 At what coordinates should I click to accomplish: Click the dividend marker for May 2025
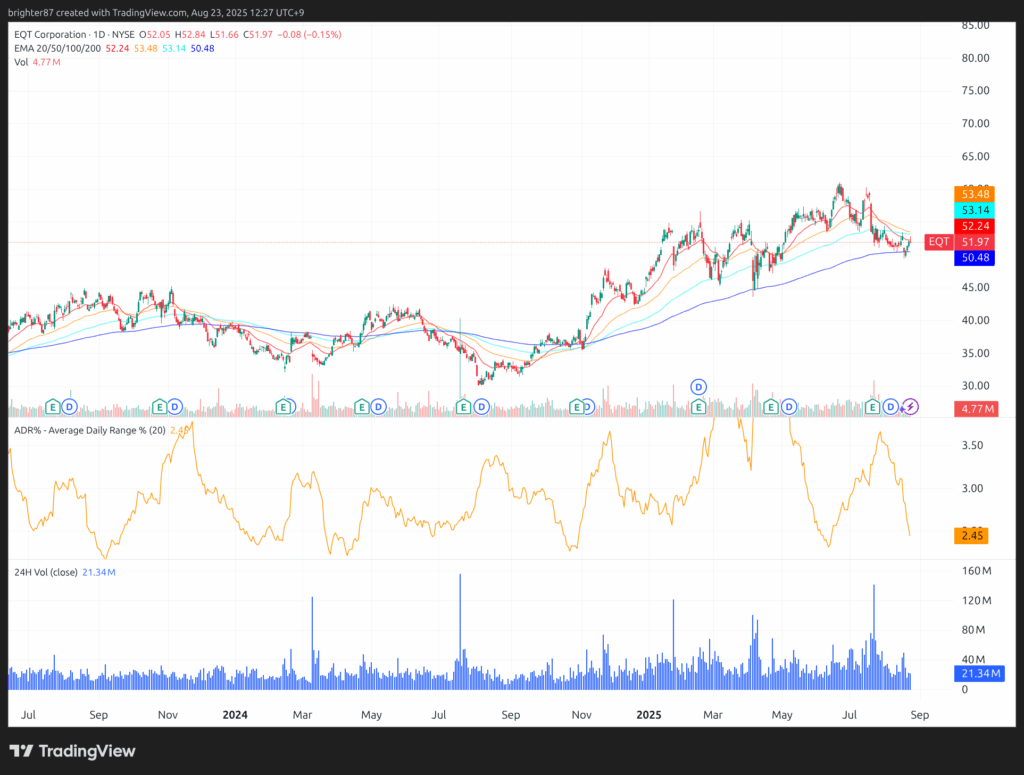pyautogui.click(x=789, y=407)
